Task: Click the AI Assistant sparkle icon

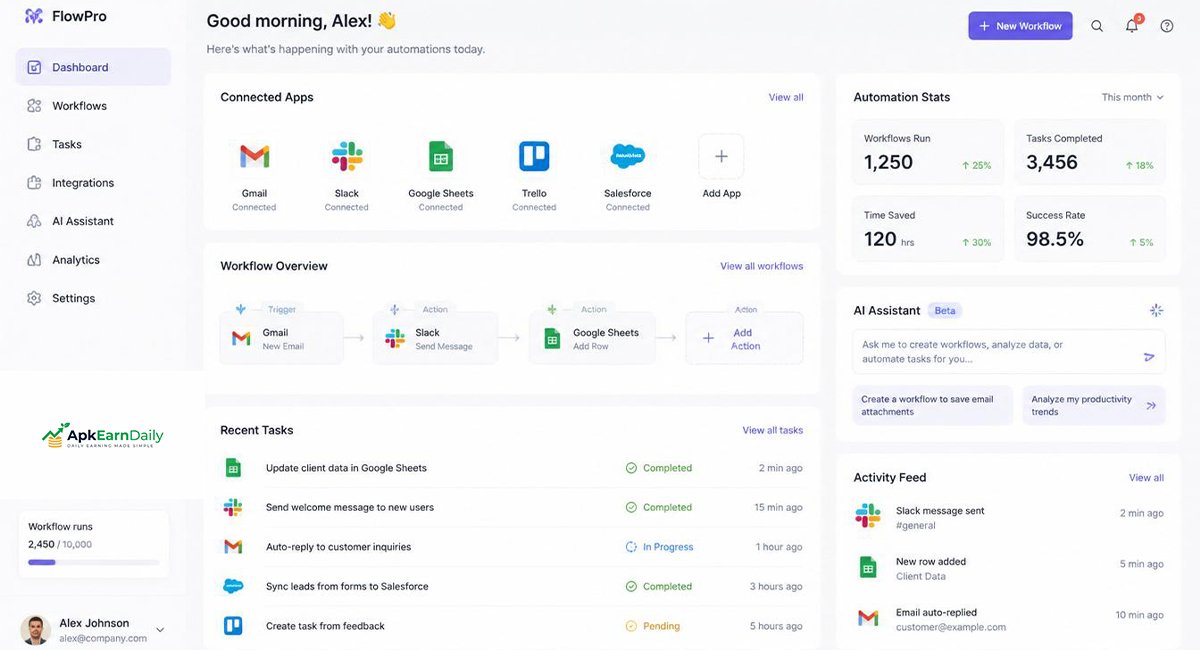Action: (x=1156, y=310)
